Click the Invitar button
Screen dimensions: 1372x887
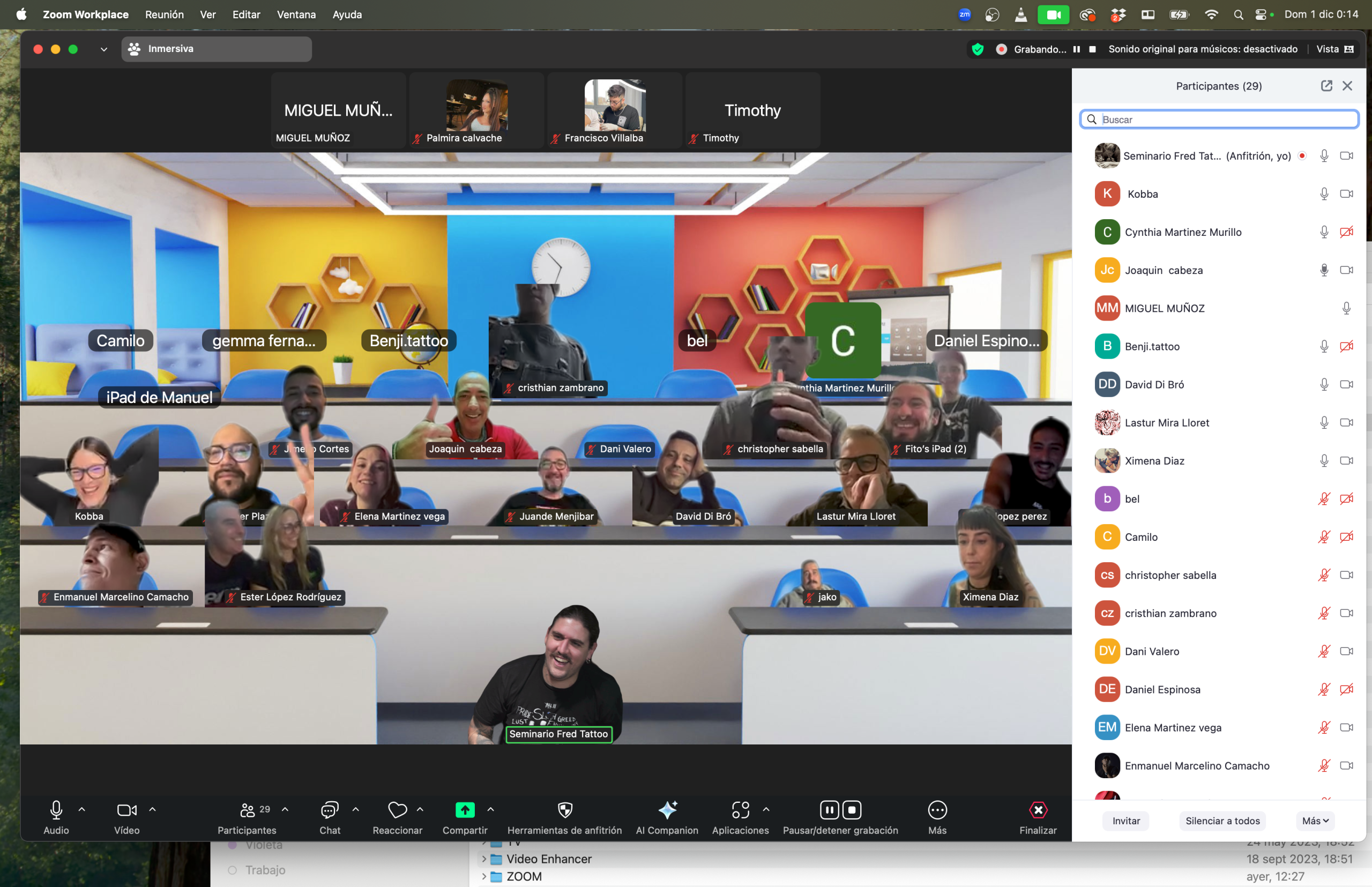pyautogui.click(x=1125, y=821)
